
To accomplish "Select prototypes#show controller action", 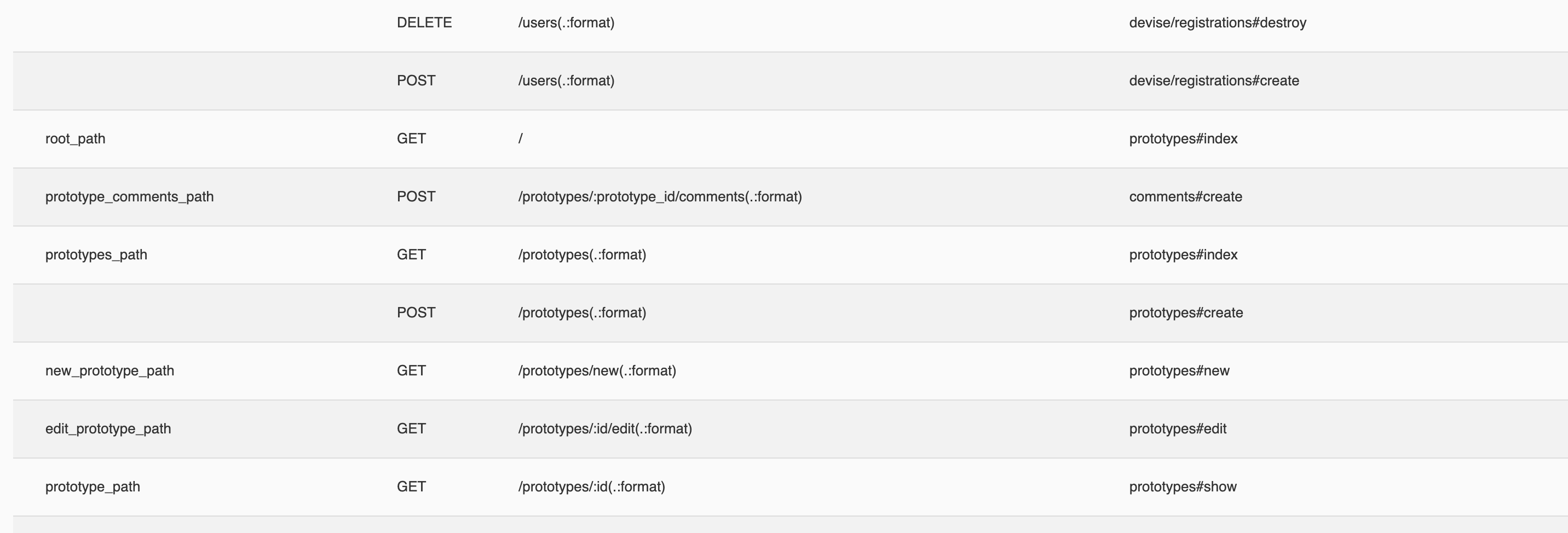I will click(1183, 486).
